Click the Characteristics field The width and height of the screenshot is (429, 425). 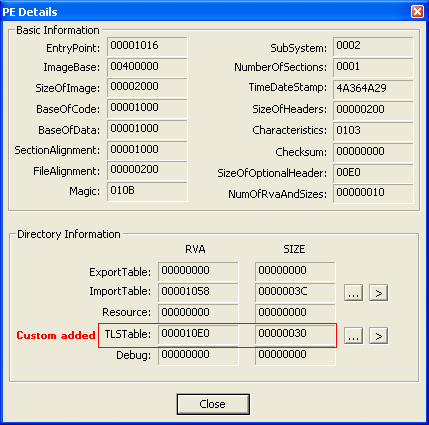click(373, 131)
